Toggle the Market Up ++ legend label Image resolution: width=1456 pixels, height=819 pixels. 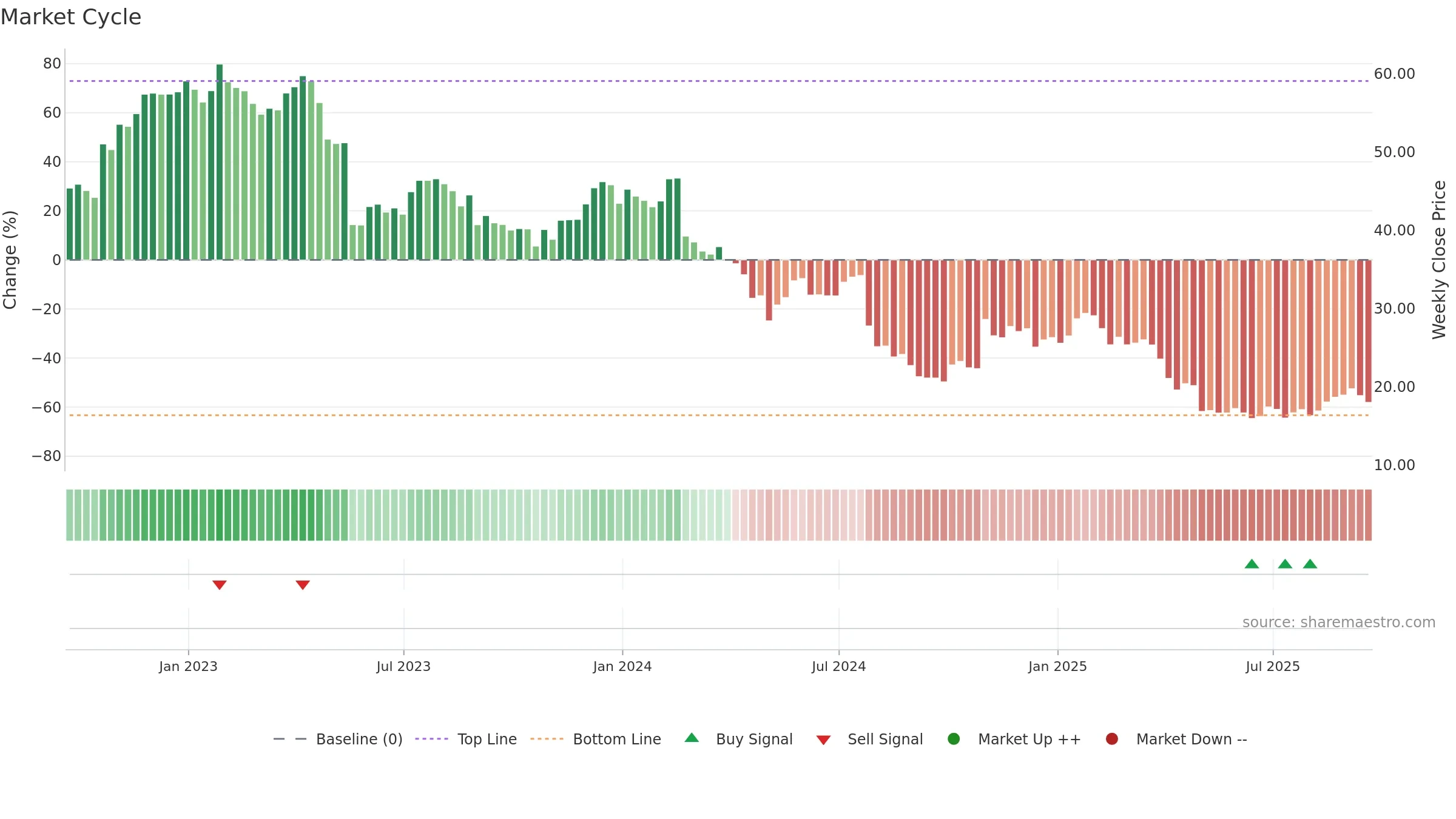click(x=1030, y=739)
